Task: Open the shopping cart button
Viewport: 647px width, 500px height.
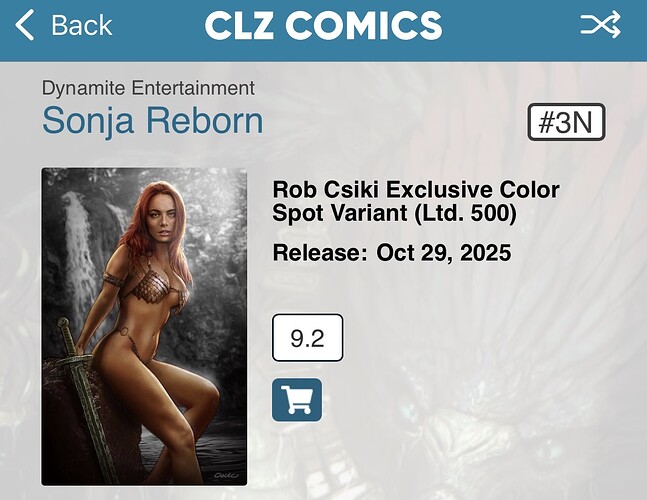Action: pos(297,400)
